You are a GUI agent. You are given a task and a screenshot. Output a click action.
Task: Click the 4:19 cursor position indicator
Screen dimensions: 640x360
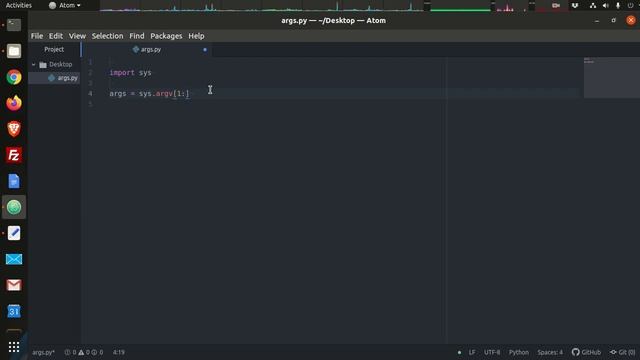click(119, 352)
